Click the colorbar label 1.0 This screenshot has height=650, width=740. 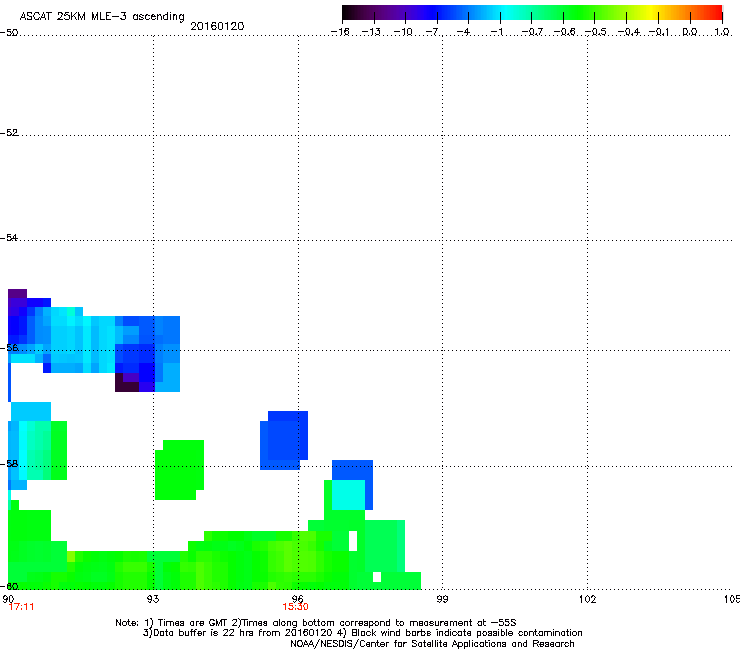click(722, 32)
